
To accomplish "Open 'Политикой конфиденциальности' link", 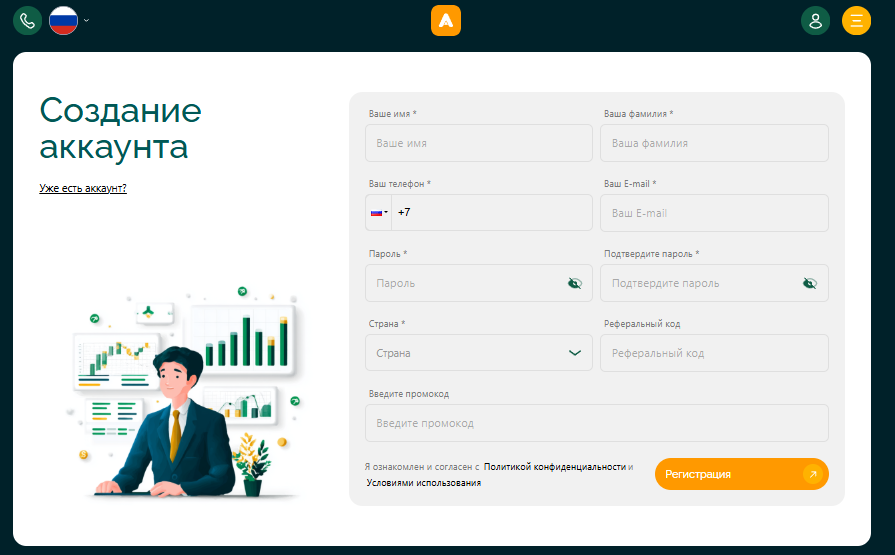I will (x=555, y=466).
